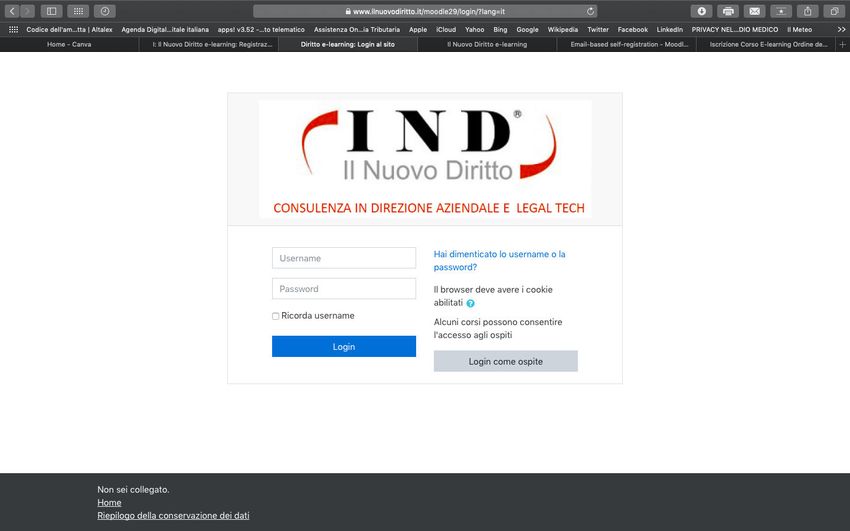The width and height of the screenshot is (850, 531).
Task: Open Riepilogo della conservazione dei dati link
Action: click(173, 515)
